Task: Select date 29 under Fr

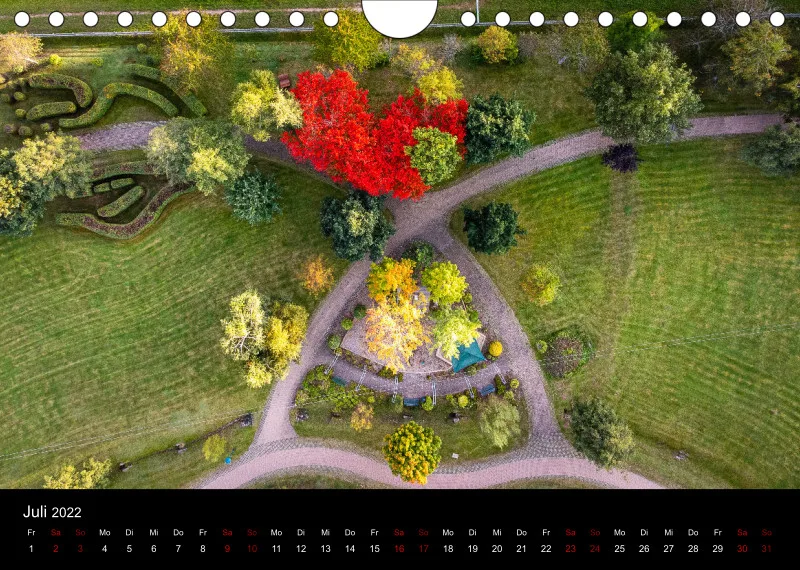Action: click(717, 549)
